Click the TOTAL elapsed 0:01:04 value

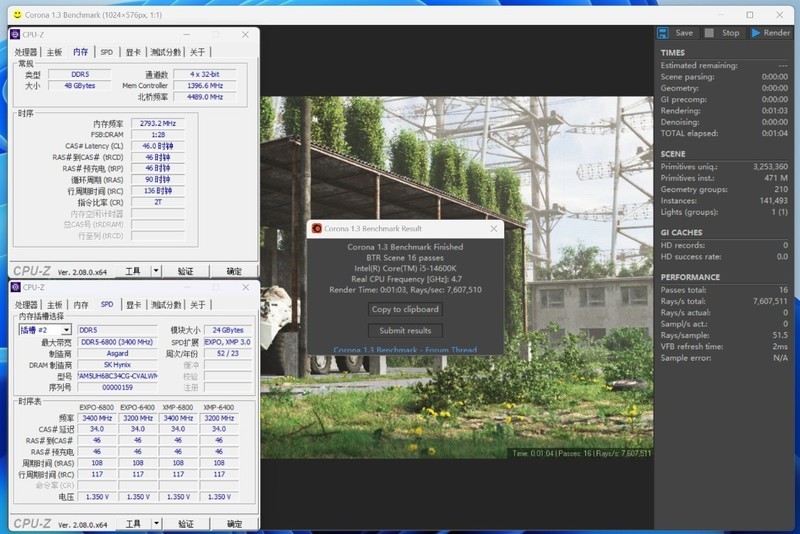coord(775,133)
